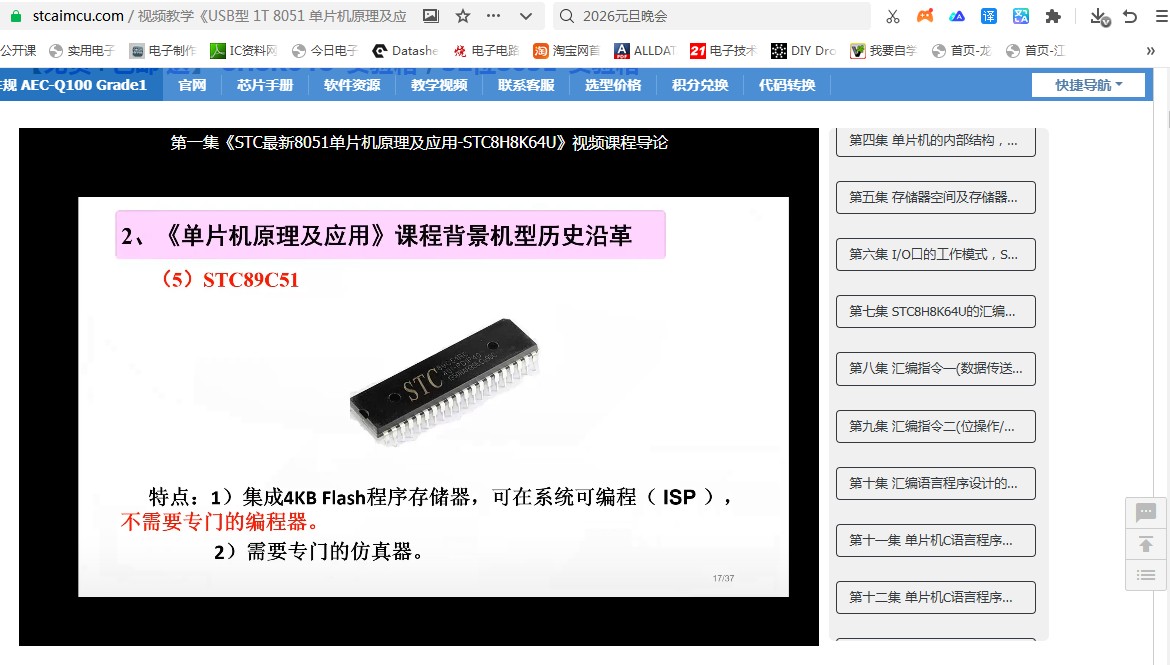Toggle the chat widget on the right edge
The image size is (1170, 665).
[x=1144, y=512]
